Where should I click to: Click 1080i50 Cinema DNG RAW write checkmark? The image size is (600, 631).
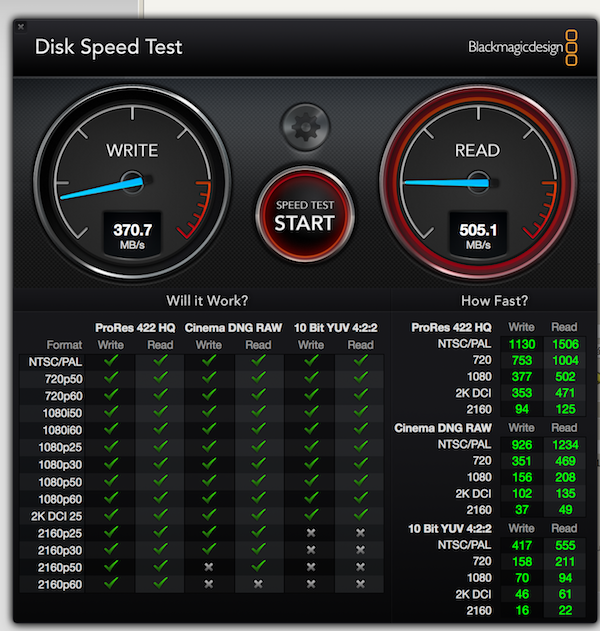209,411
